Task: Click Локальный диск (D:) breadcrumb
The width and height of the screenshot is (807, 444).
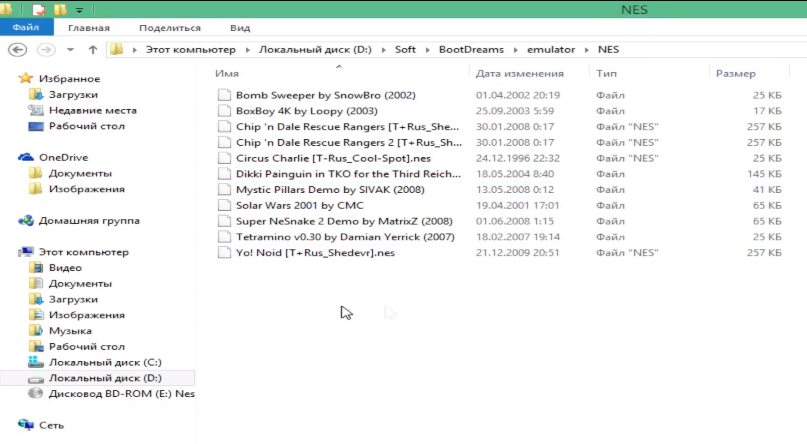Action: click(315, 49)
